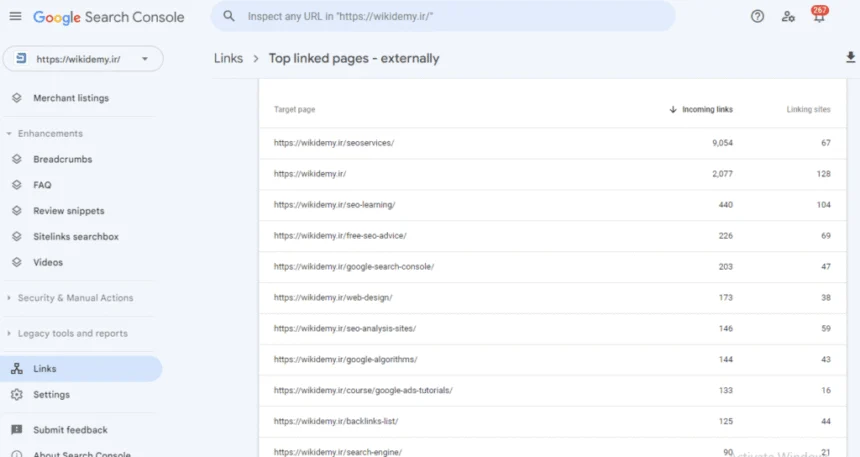Go to Settings in sidebar
Image resolution: width=860 pixels, height=457 pixels.
point(51,395)
